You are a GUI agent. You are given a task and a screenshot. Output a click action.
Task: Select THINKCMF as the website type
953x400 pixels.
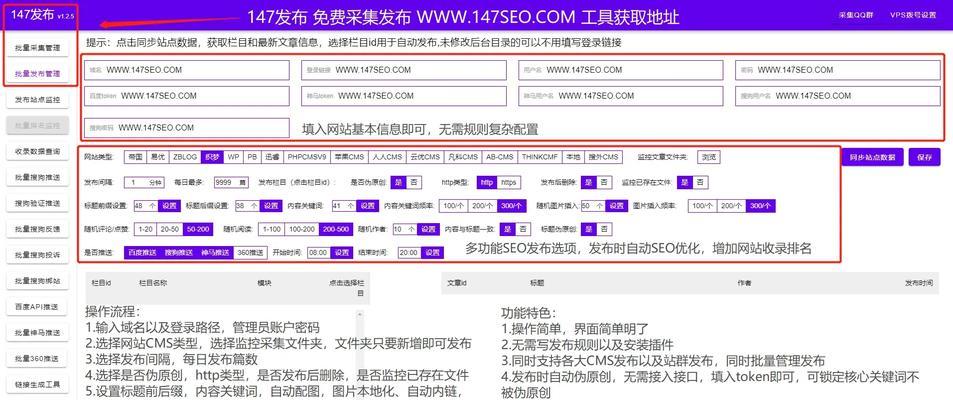(540, 157)
